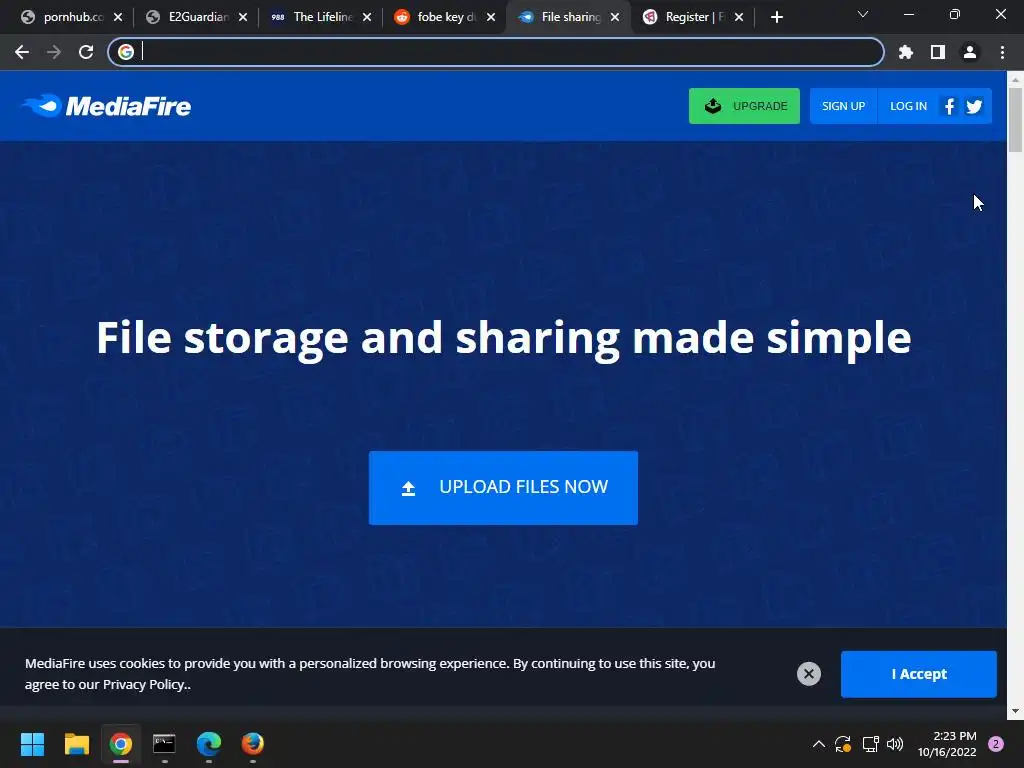Close the Register tab

(739, 17)
